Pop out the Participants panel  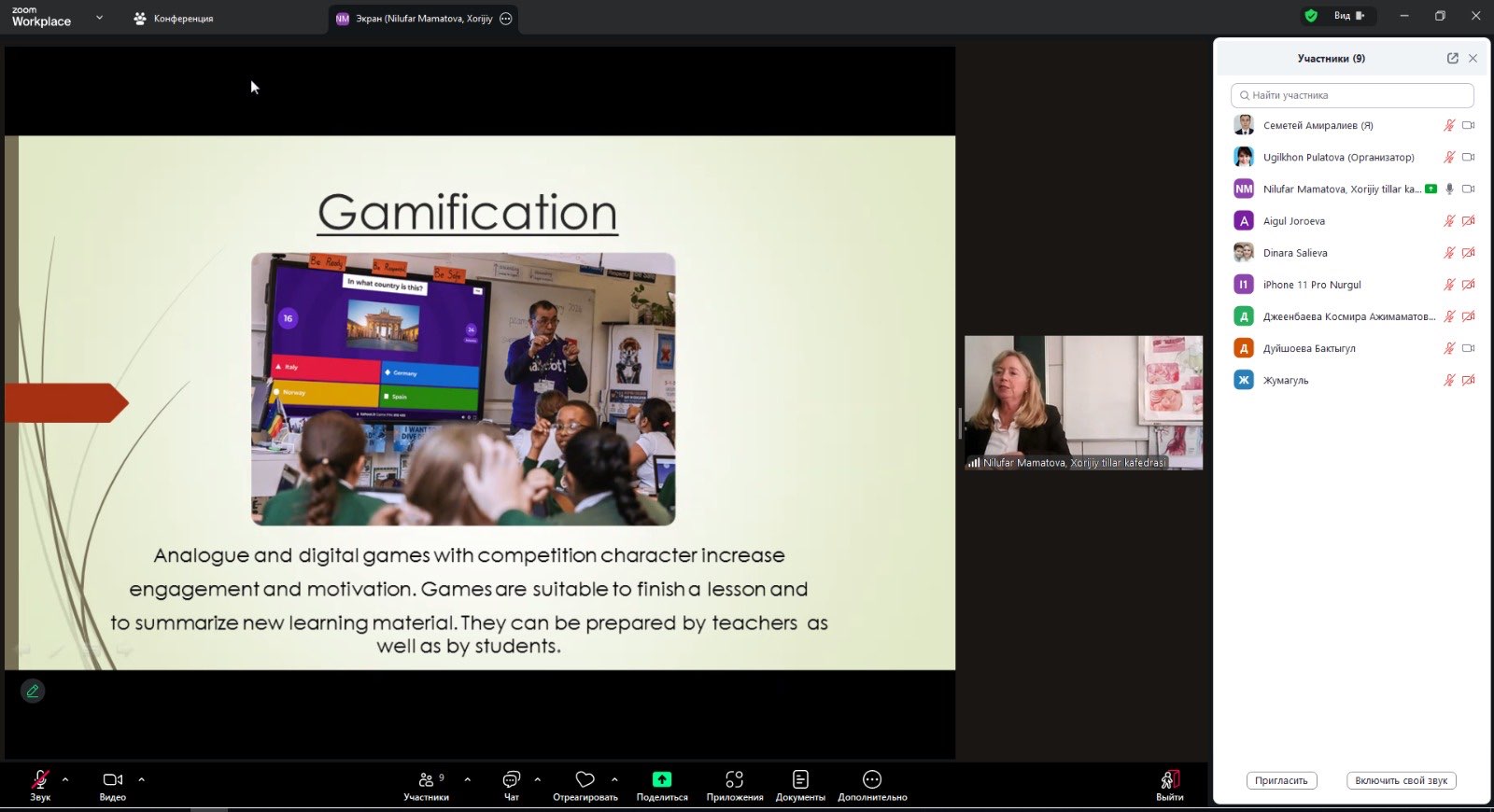(x=1452, y=58)
